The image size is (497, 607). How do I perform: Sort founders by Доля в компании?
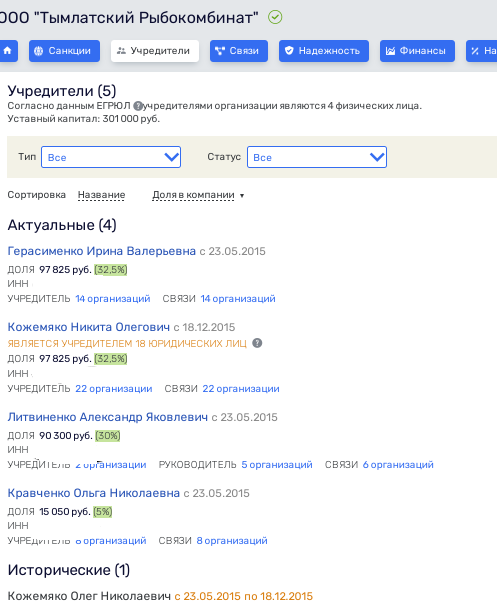193,195
